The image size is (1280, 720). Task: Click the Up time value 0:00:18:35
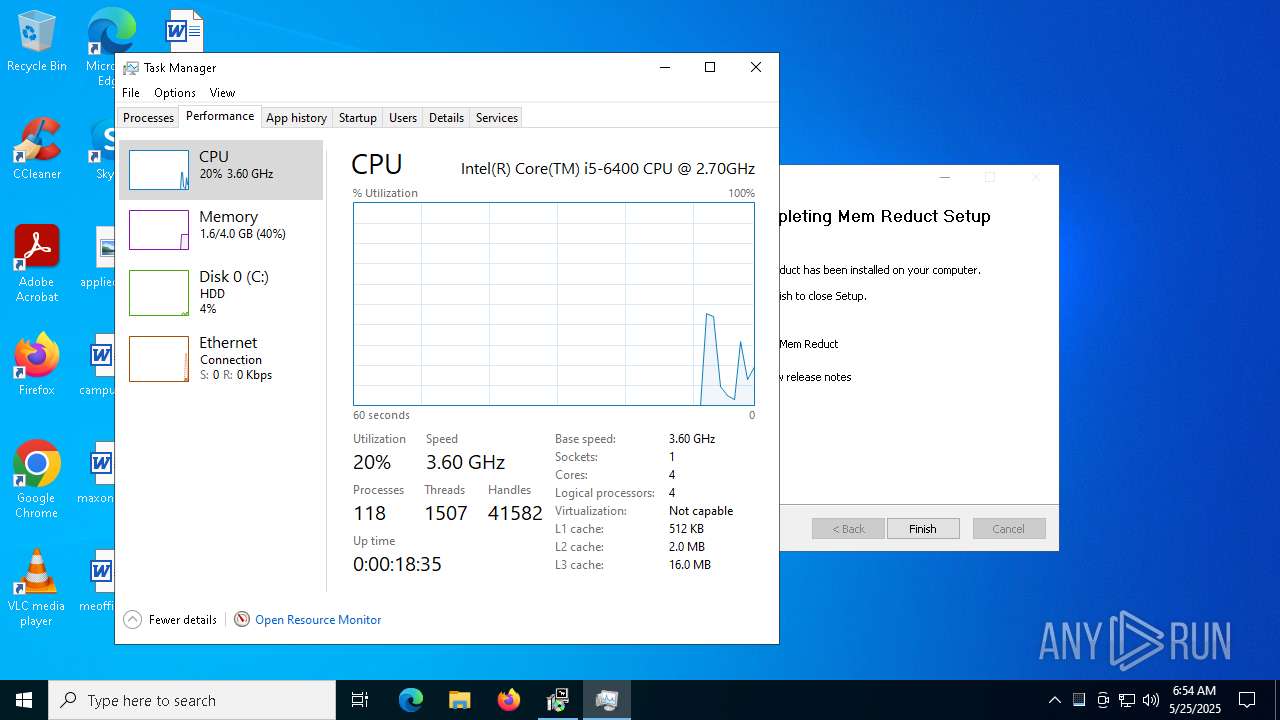397,564
